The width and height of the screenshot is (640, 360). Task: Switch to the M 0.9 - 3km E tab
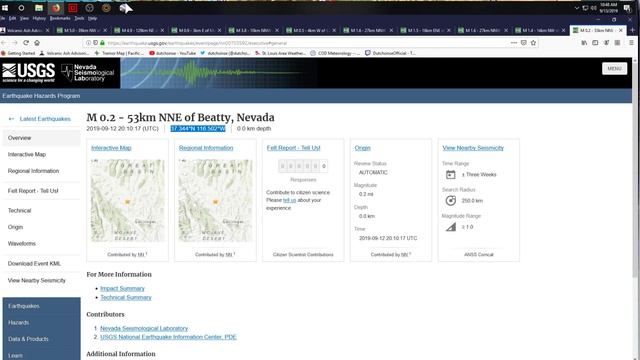coord(196,30)
